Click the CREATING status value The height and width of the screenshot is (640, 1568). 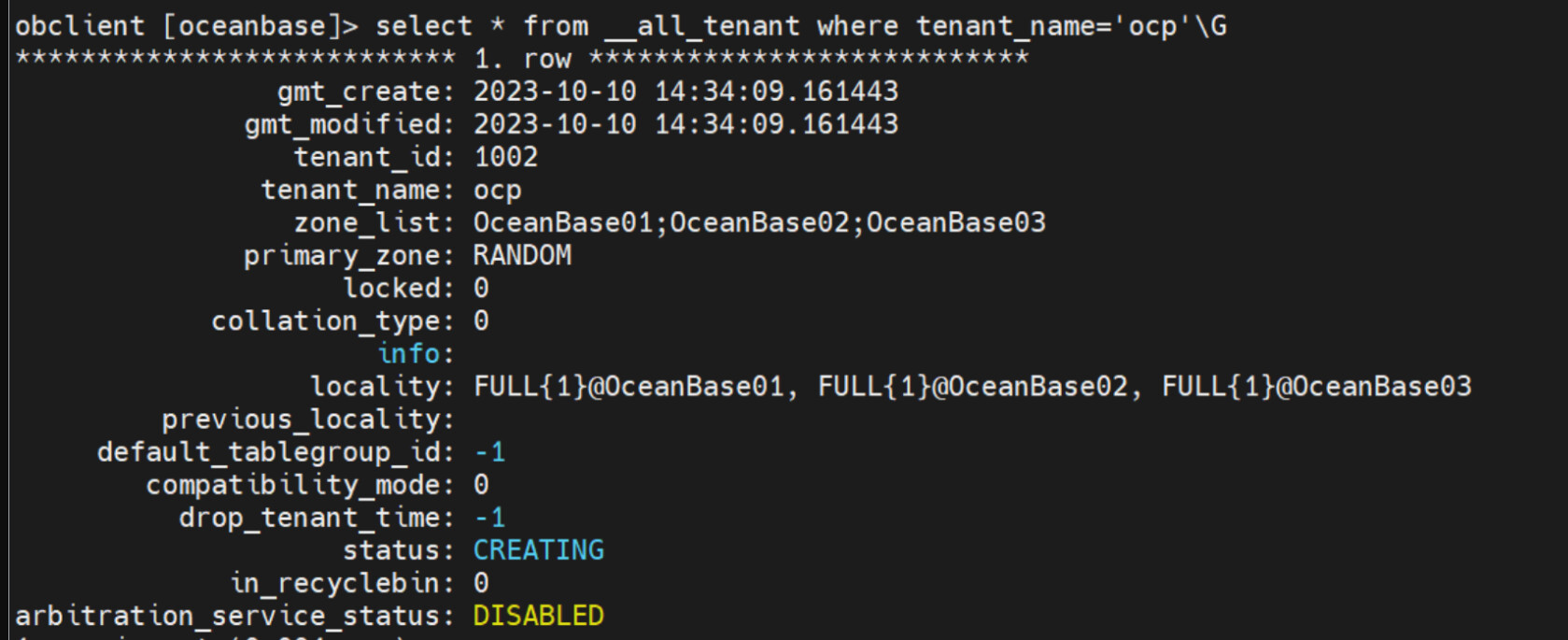click(x=539, y=550)
